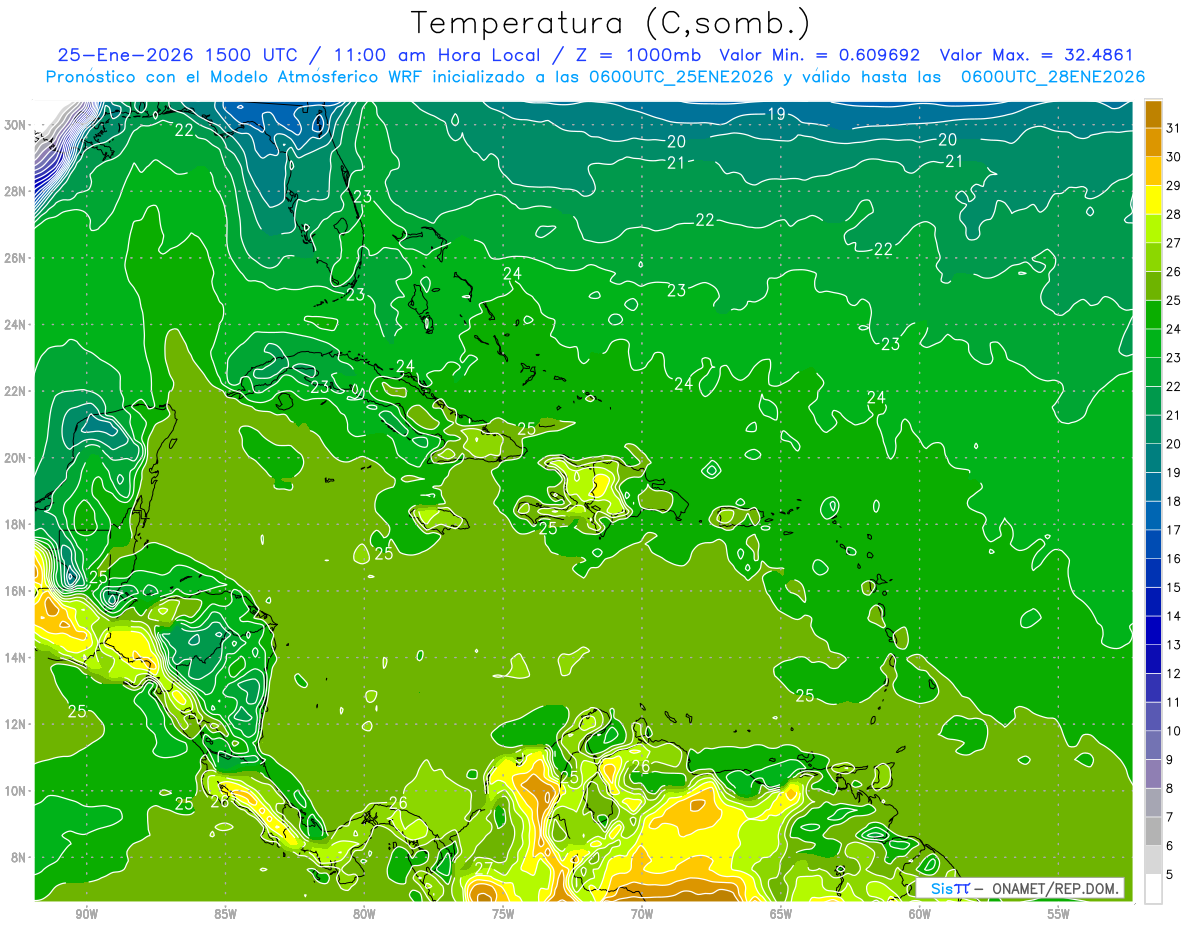
Task: Click the 18N latitude axis label
Action: 16,524
